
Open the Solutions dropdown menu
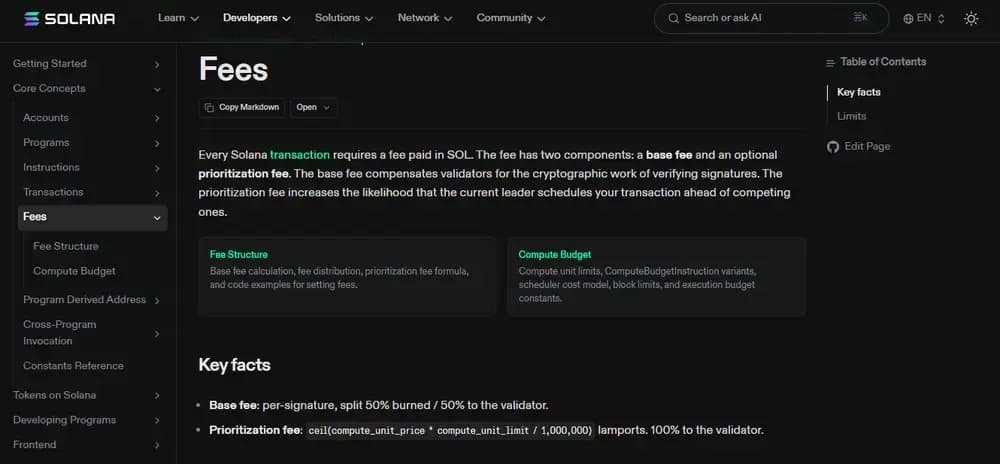tap(344, 18)
